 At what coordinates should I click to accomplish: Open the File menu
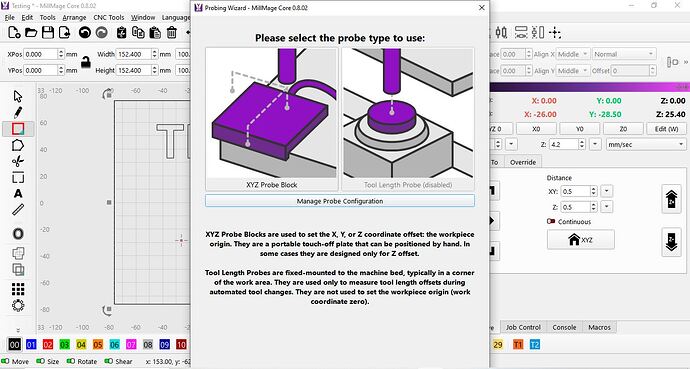tap(9, 18)
